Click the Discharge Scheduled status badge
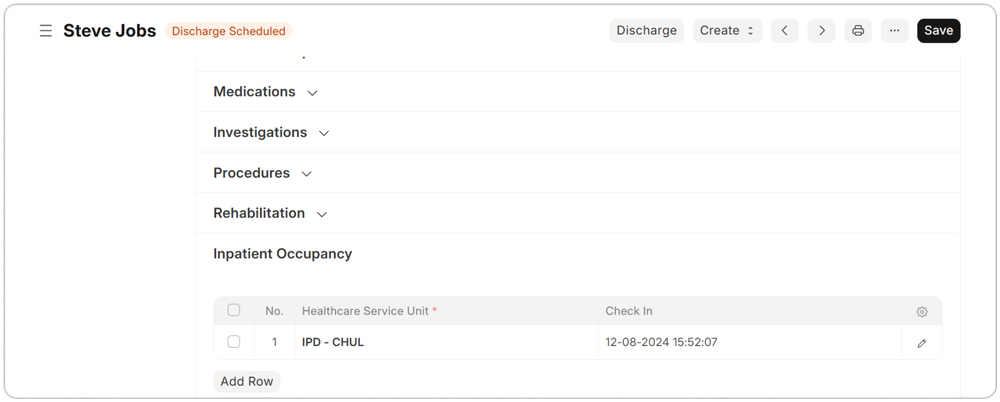 coord(229,31)
